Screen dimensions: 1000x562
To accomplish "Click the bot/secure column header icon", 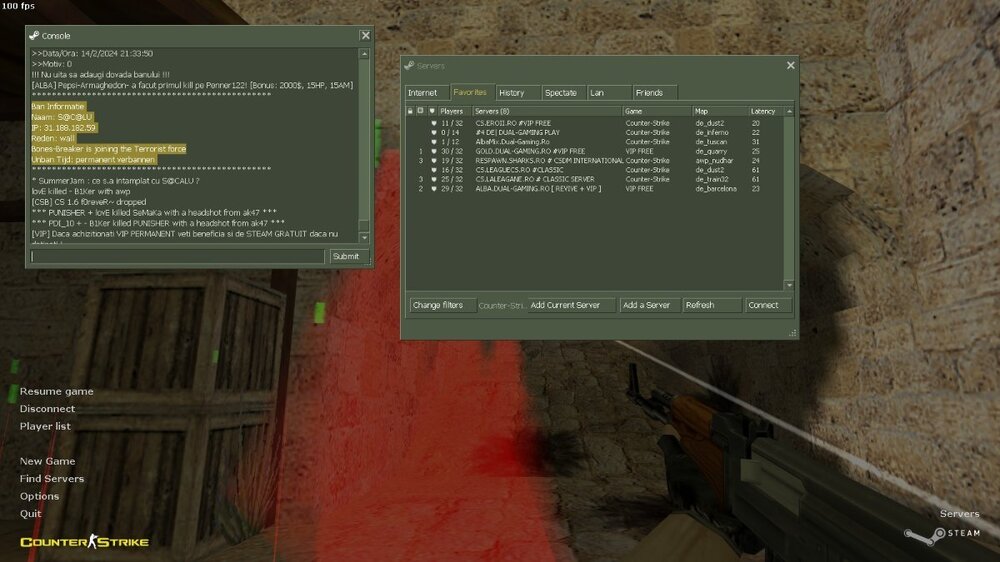I will tap(421, 111).
